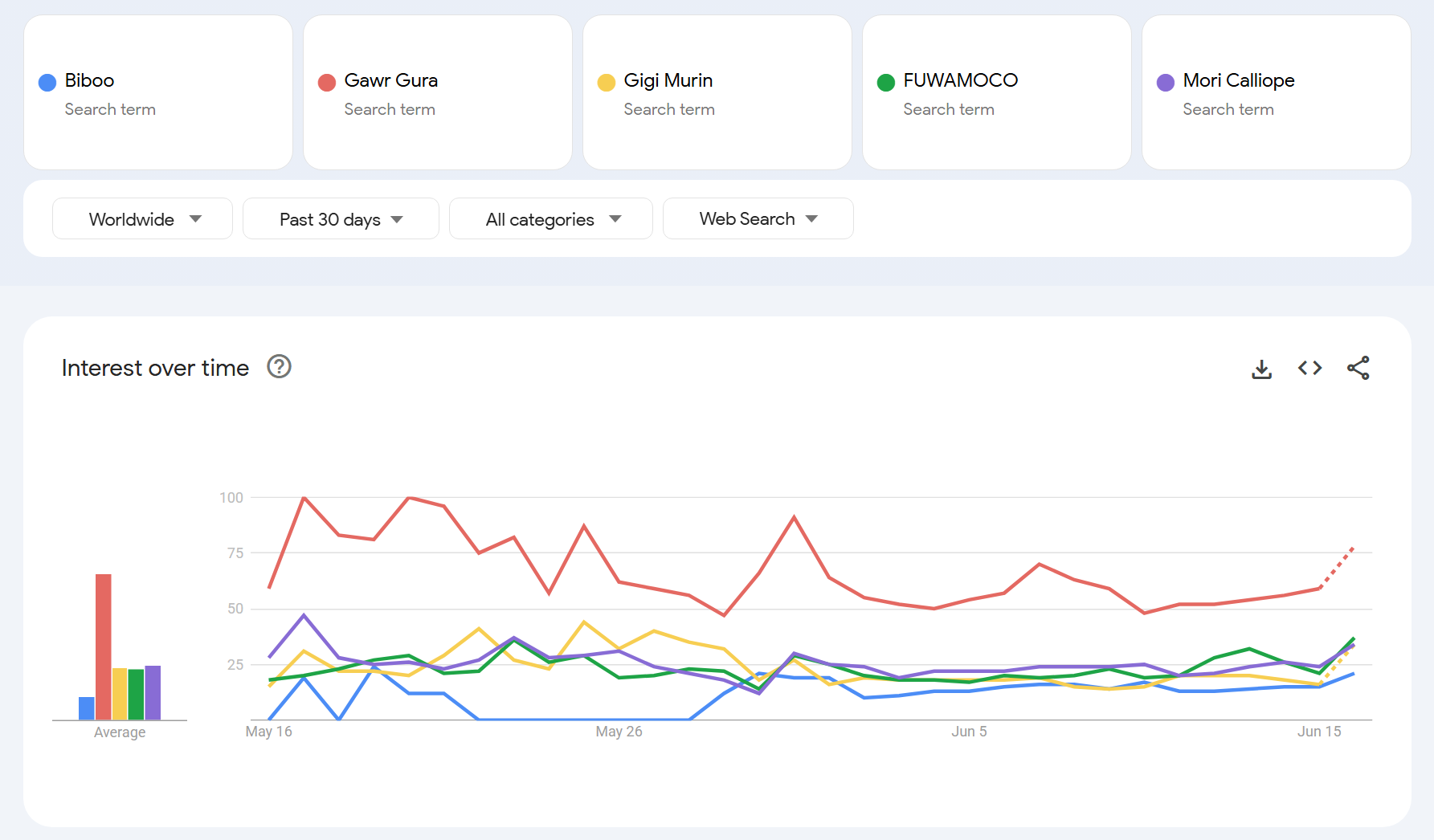The width and height of the screenshot is (1434, 840).
Task: Click the 75 y-axis value
Action: pos(235,553)
